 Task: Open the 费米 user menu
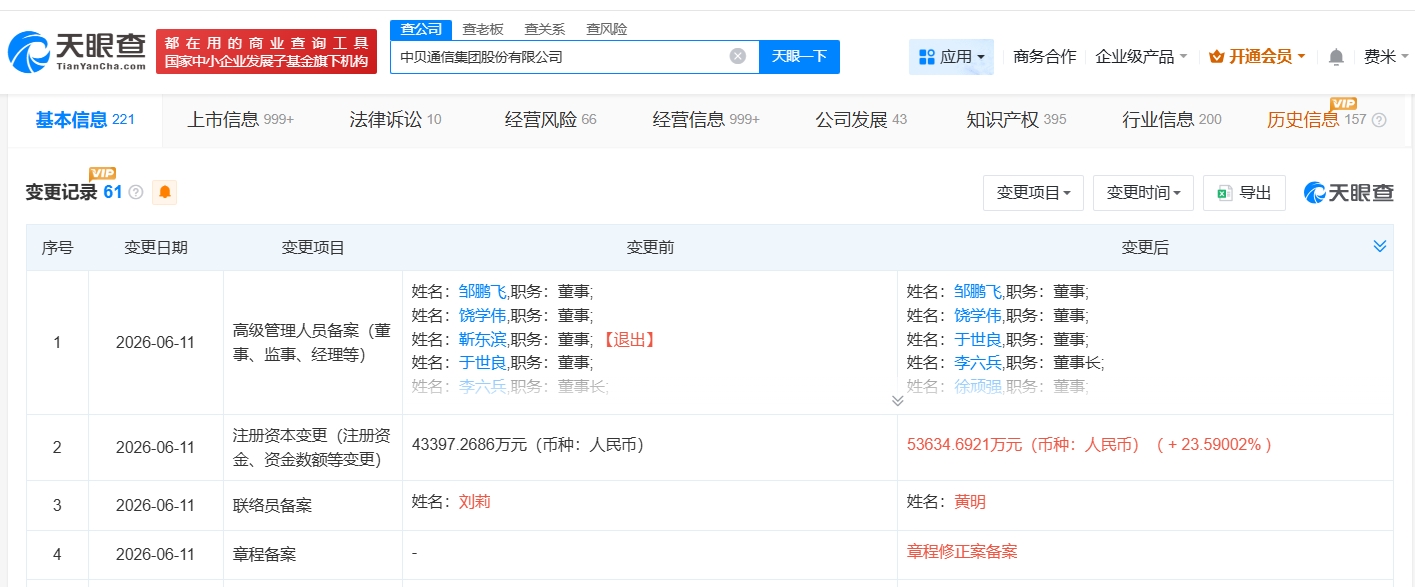[x=1385, y=57]
